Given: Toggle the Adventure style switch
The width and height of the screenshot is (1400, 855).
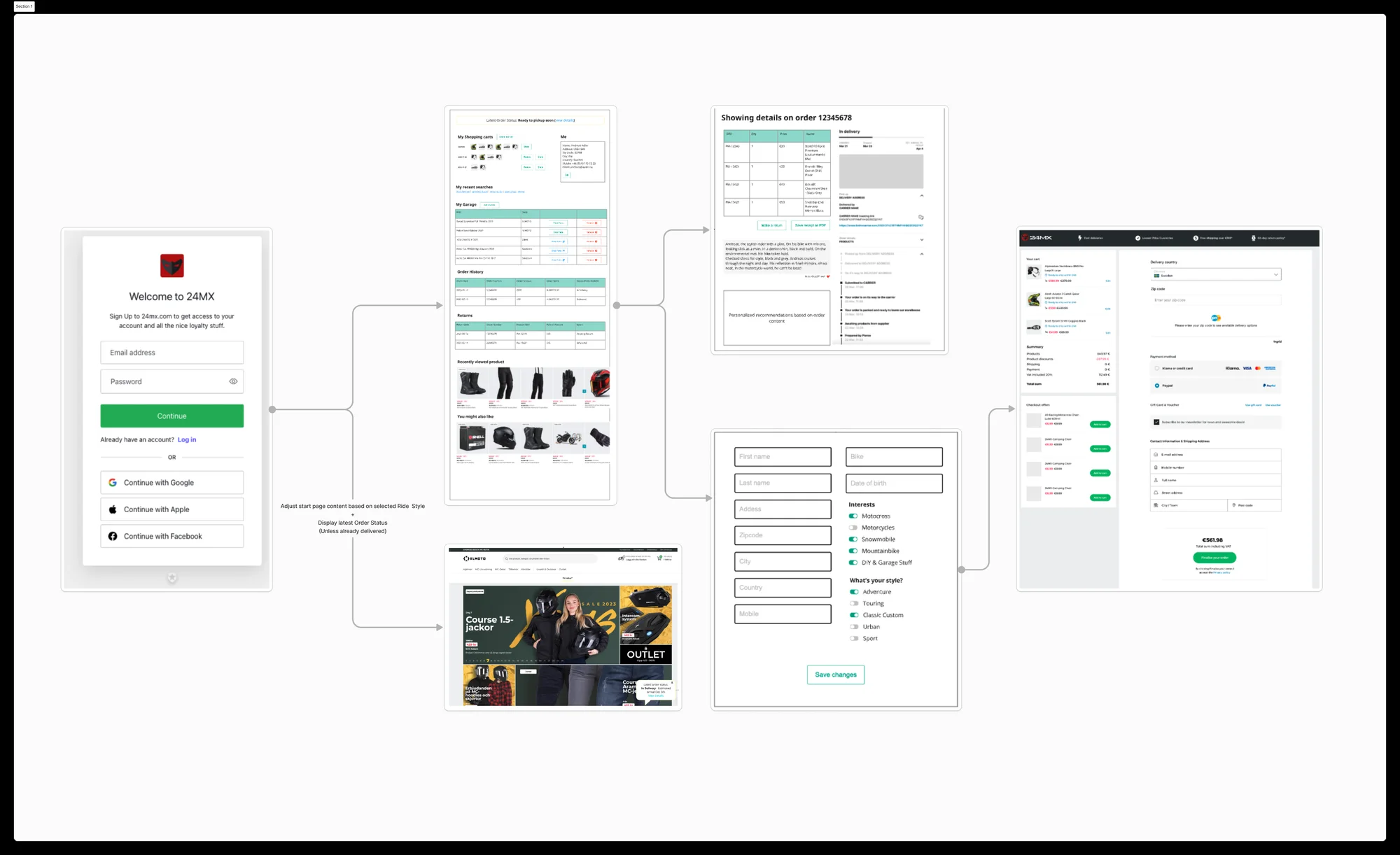Looking at the screenshot, I should click(x=854, y=592).
